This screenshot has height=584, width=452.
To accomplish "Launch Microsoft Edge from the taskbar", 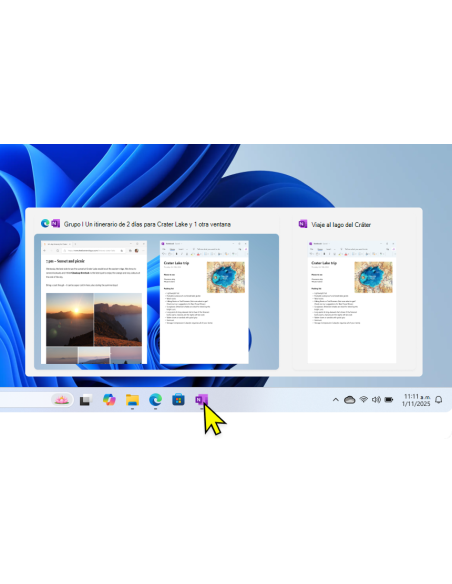I will click(155, 400).
